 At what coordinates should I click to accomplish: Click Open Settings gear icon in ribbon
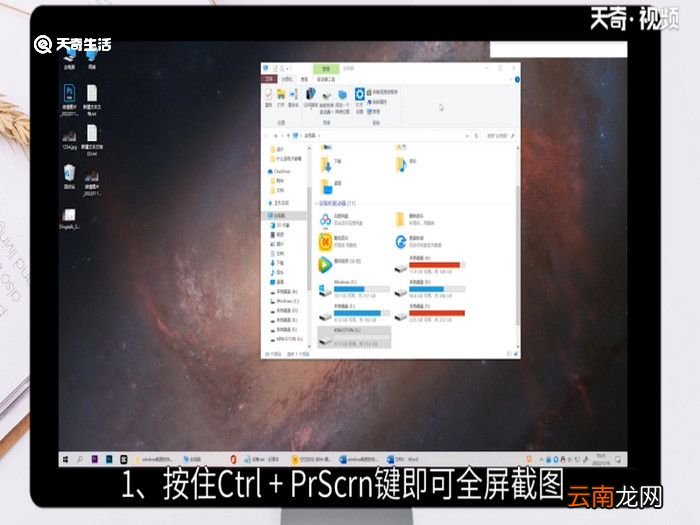coord(359,100)
